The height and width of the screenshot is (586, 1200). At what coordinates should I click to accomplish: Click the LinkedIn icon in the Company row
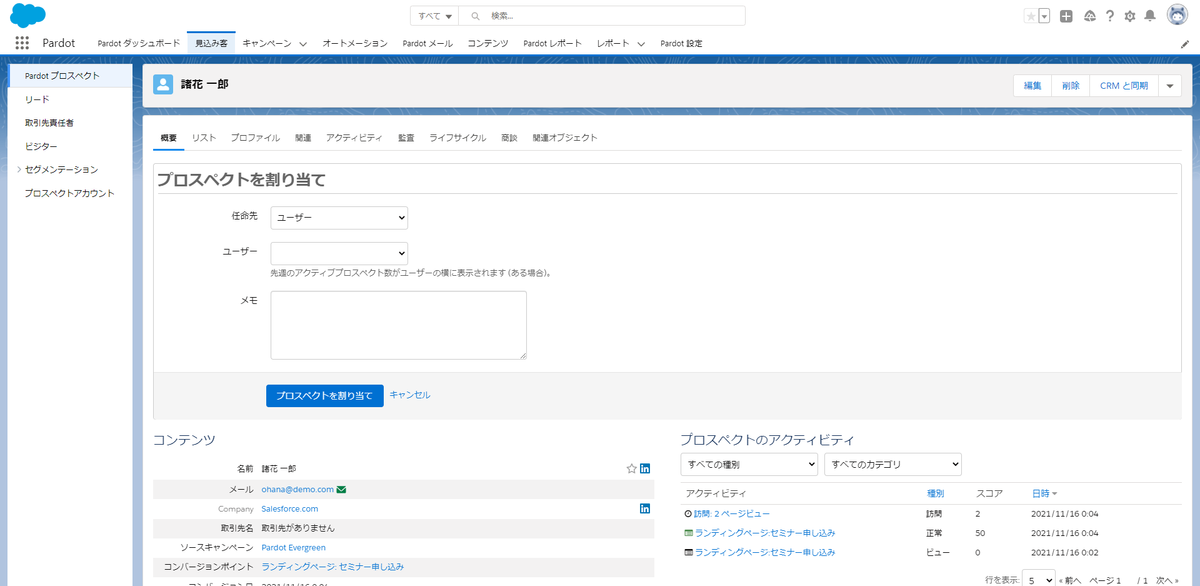pos(645,508)
